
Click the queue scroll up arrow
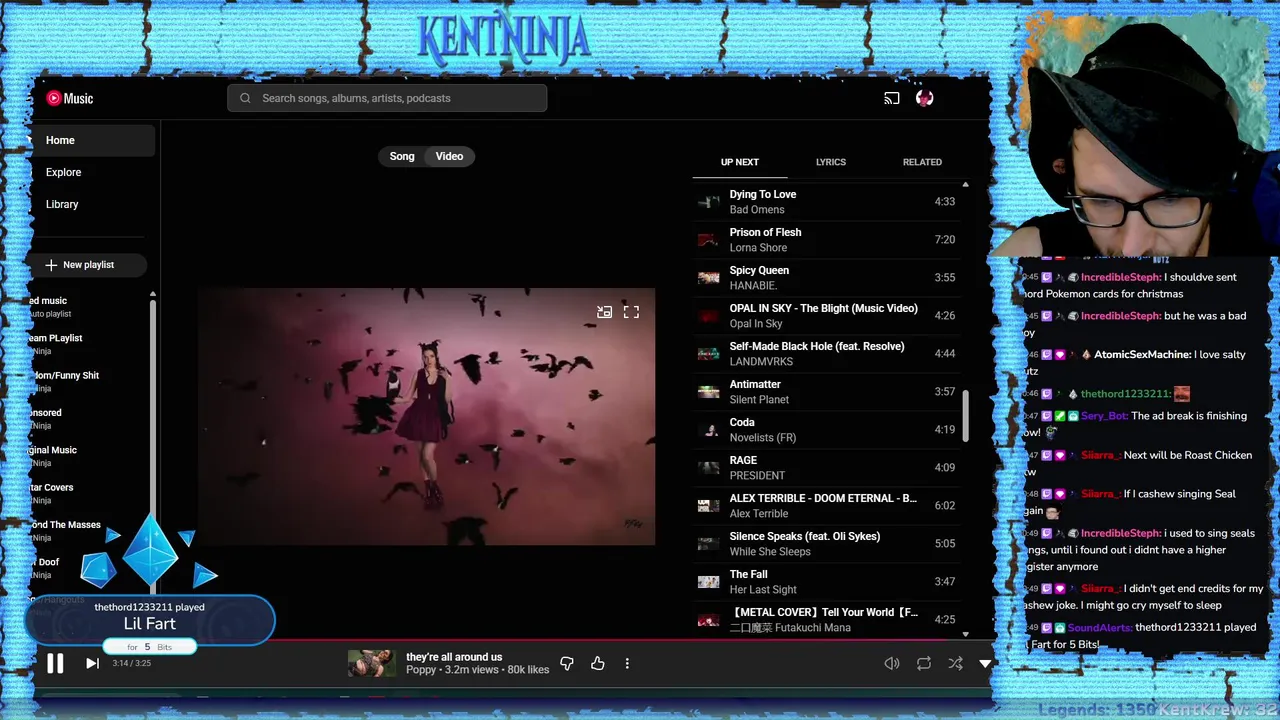click(965, 185)
